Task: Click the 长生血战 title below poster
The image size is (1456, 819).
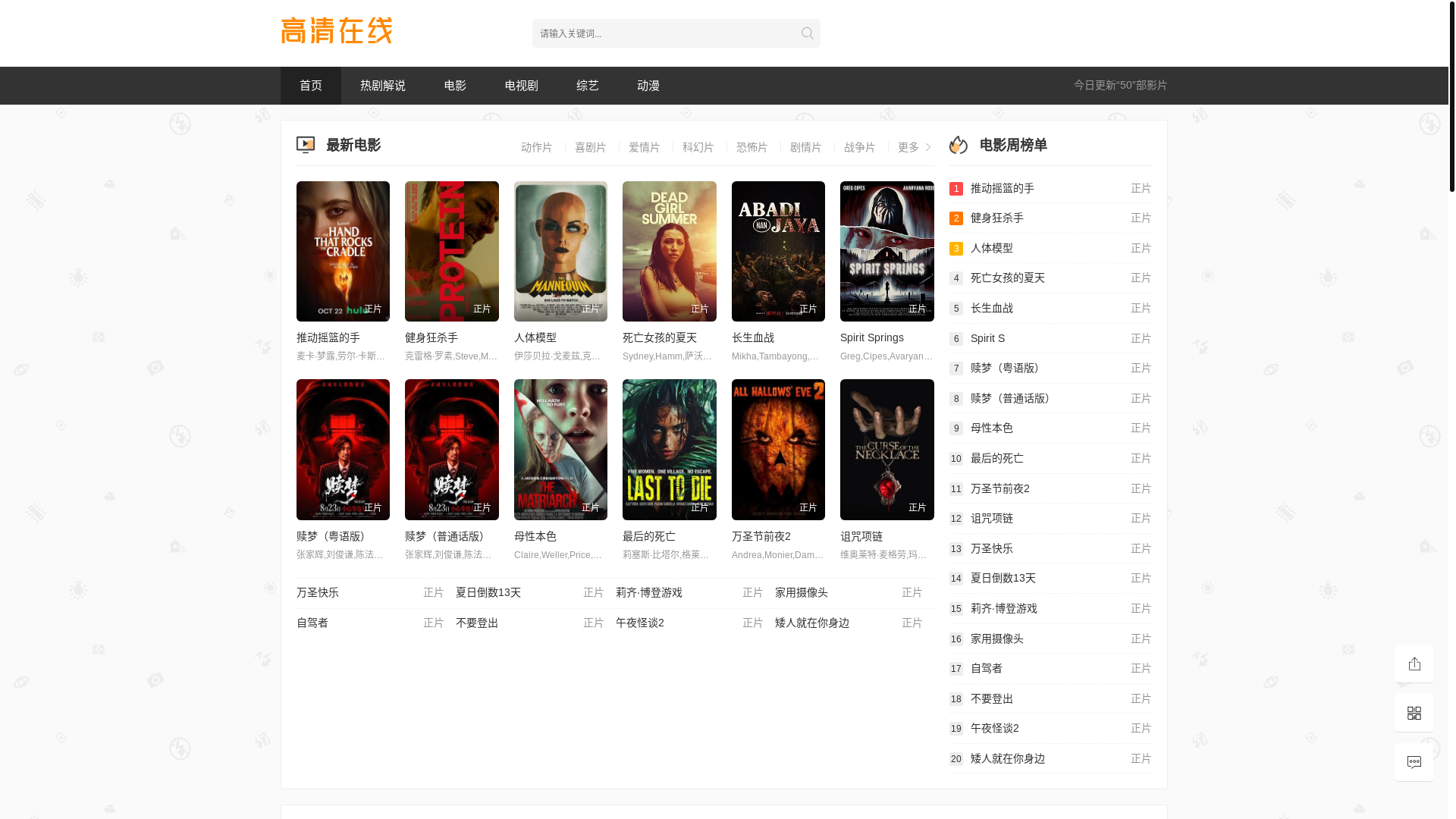Action: point(753,337)
